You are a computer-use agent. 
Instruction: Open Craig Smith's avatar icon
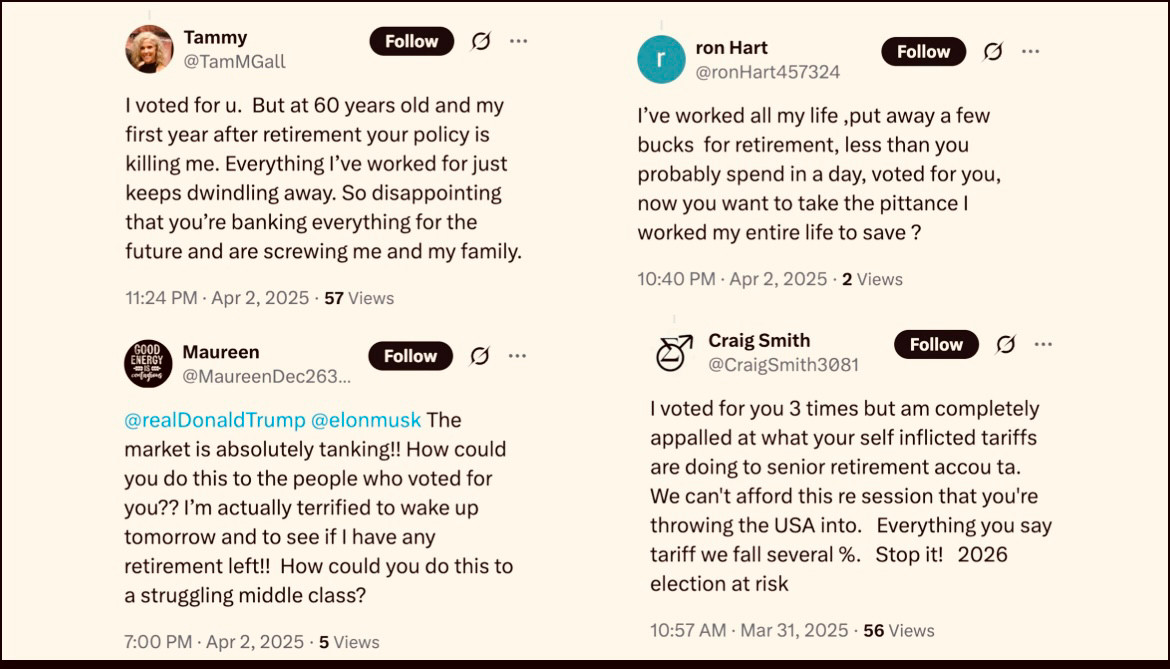coord(674,353)
